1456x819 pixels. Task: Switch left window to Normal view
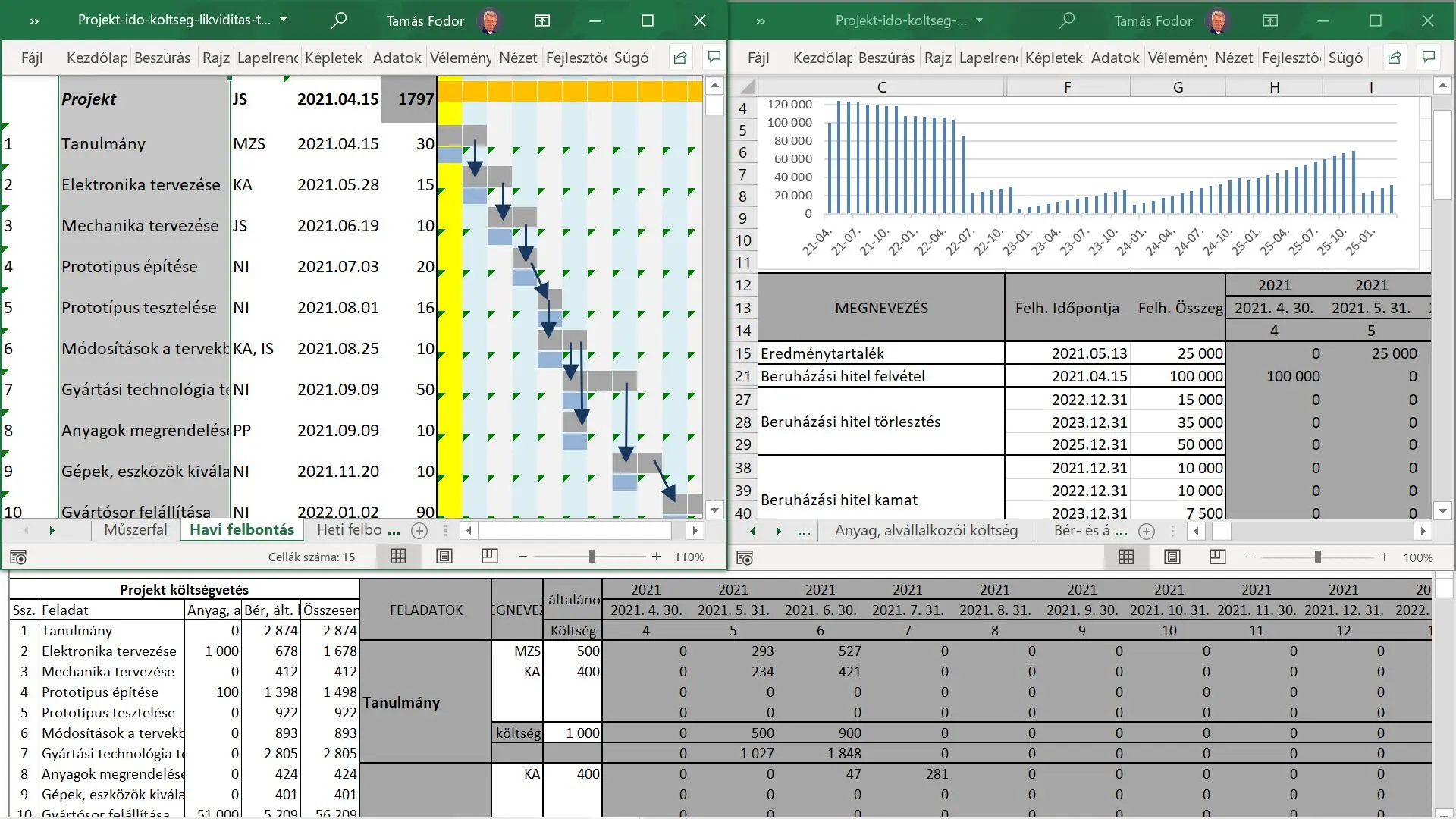[398, 557]
